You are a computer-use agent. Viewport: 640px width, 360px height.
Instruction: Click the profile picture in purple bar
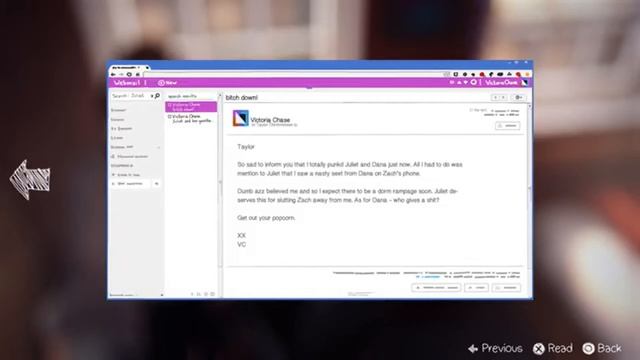[524, 82]
